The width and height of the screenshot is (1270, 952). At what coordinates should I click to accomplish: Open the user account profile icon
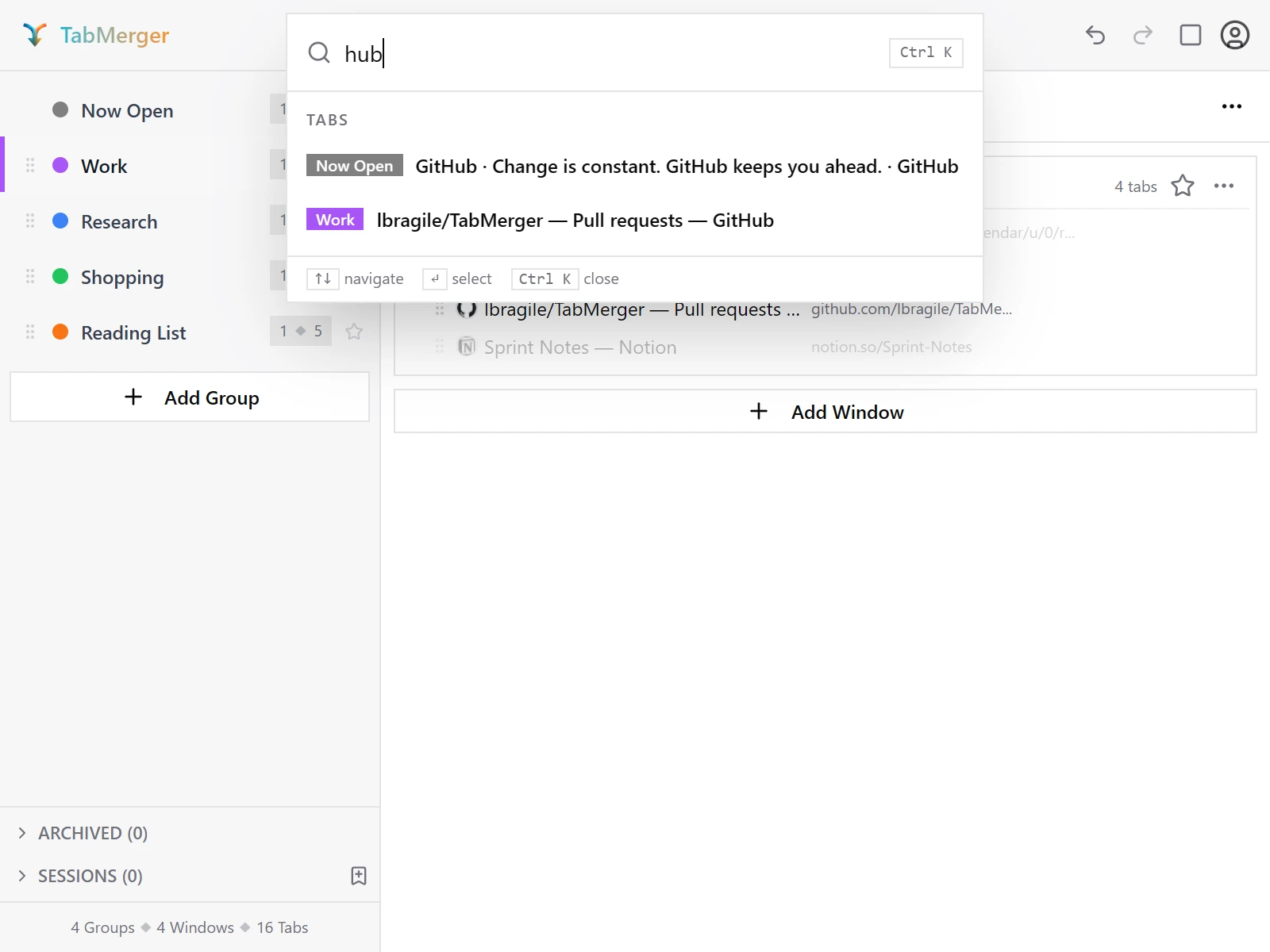pyautogui.click(x=1235, y=35)
